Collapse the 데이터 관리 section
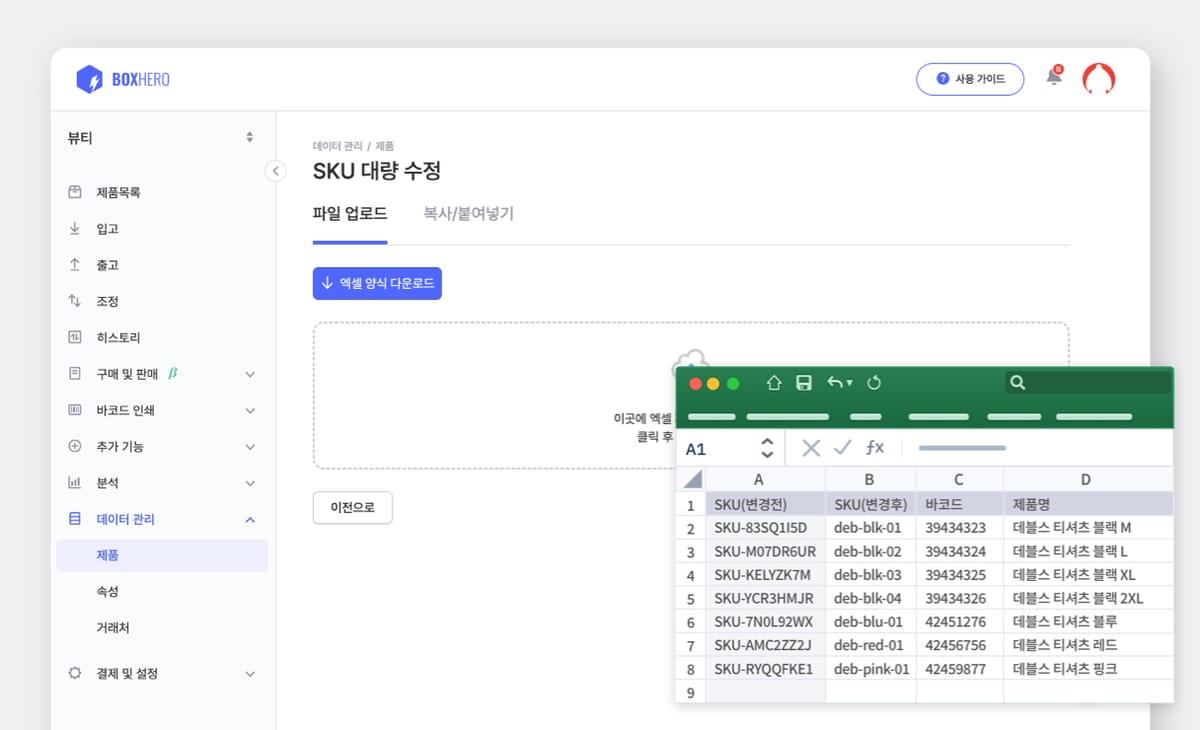 pos(162,519)
